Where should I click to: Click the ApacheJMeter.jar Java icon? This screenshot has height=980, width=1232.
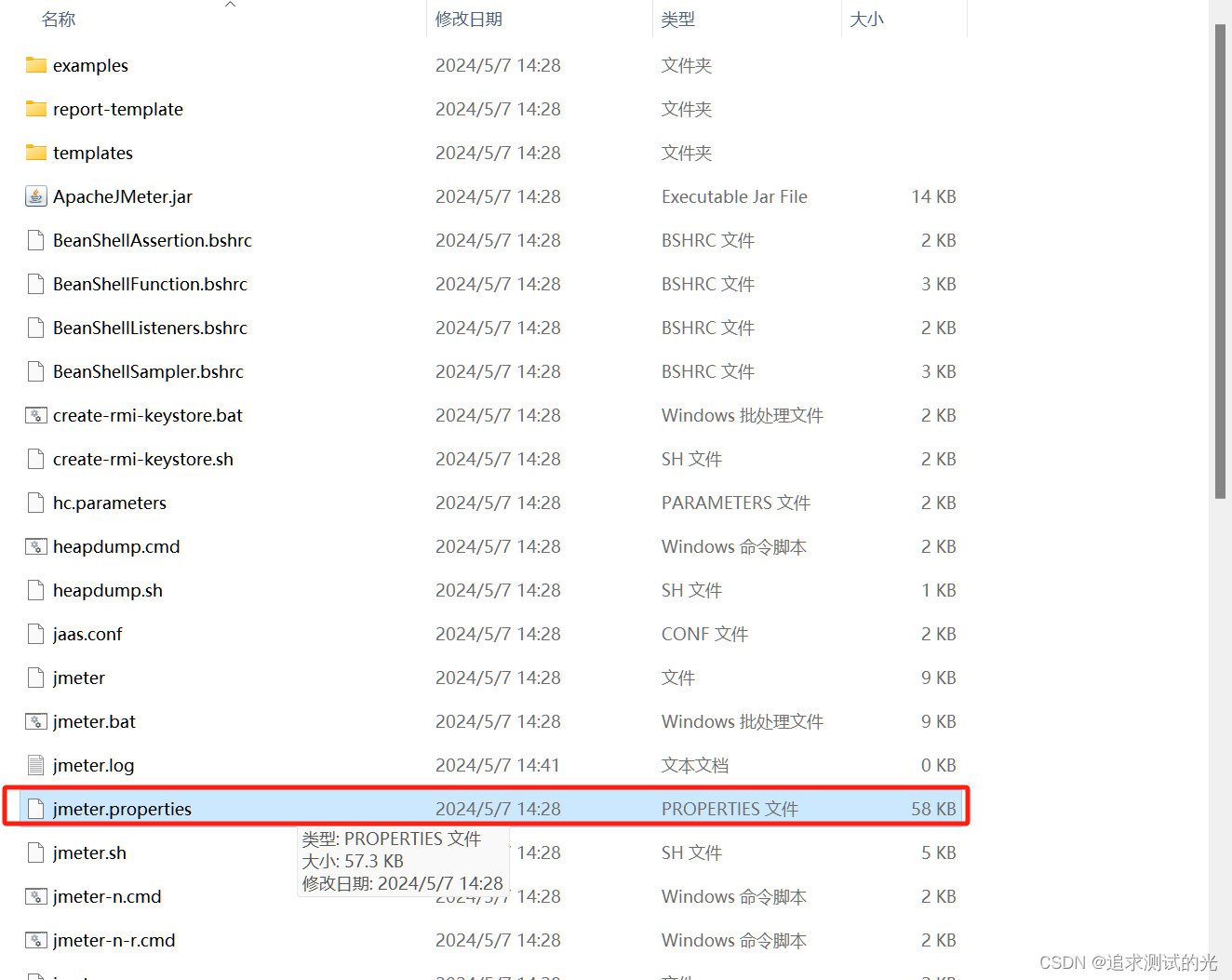click(x=35, y=196)
